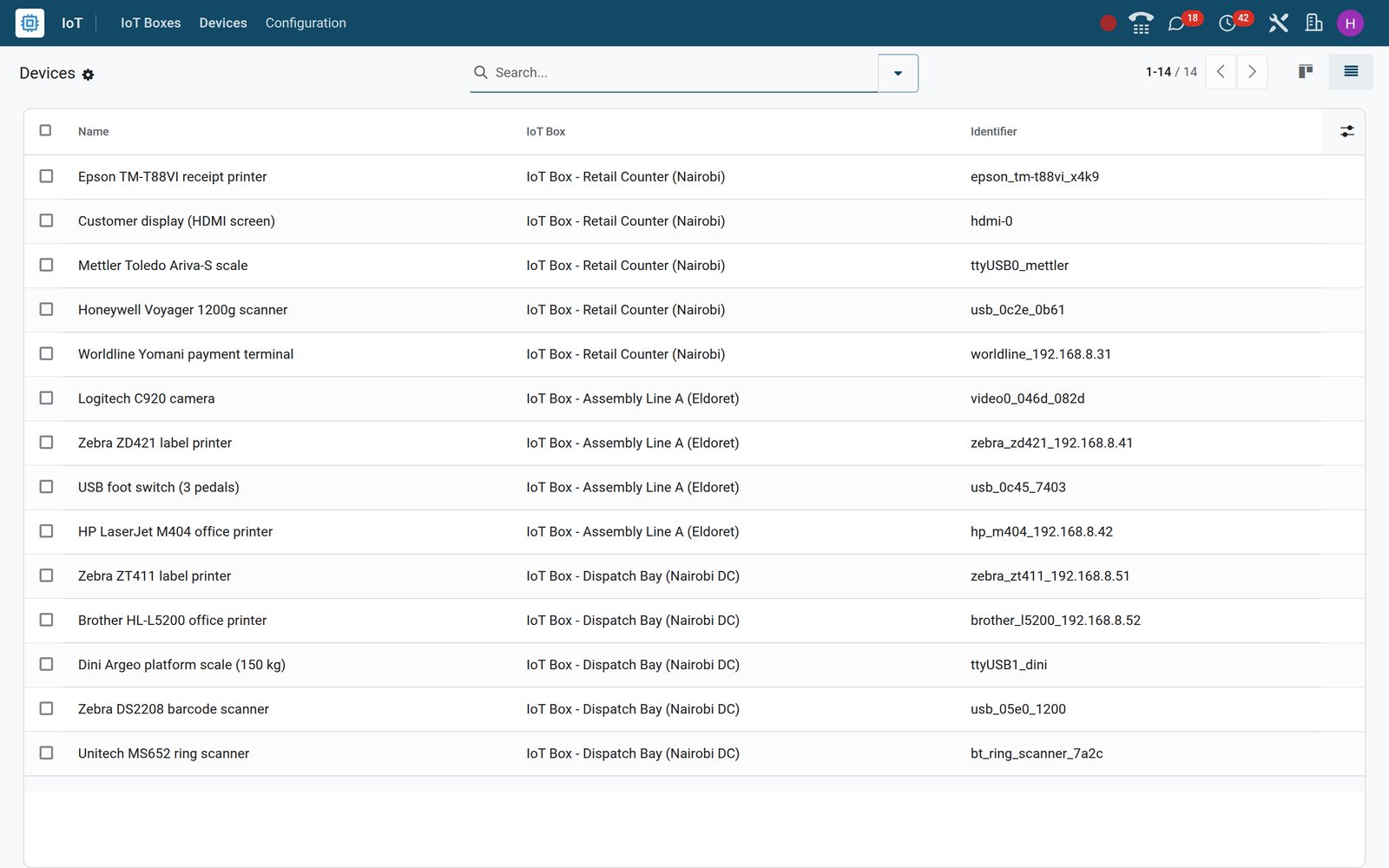Open the Epson TM-T88VI receipt printer record

172,177
